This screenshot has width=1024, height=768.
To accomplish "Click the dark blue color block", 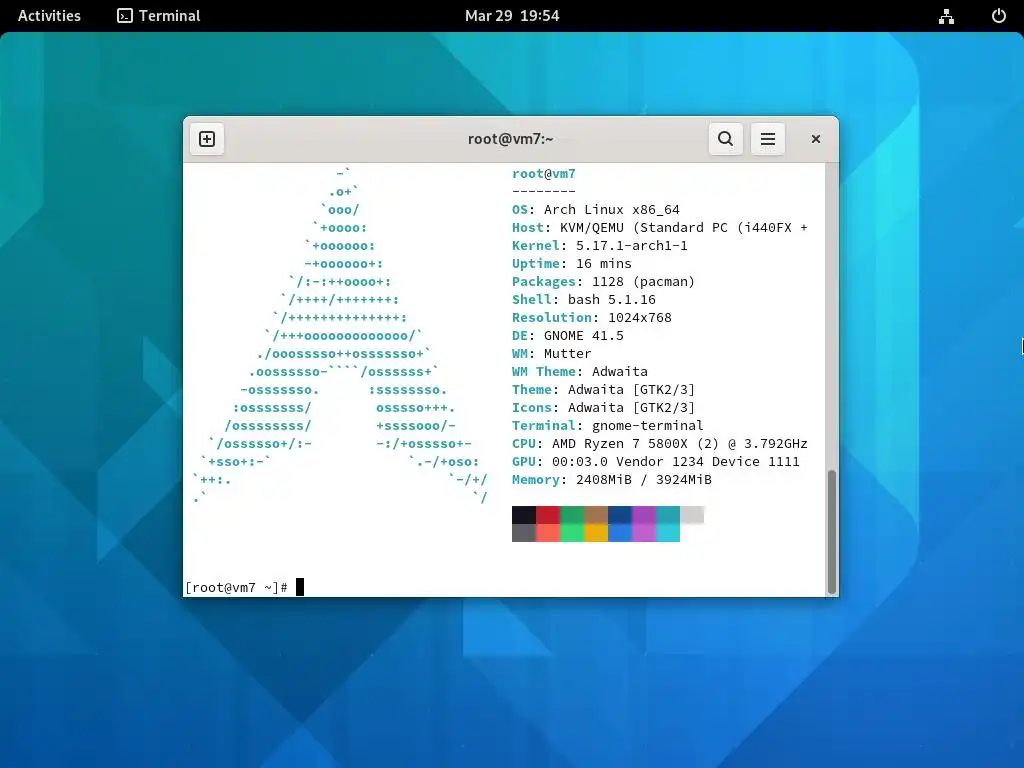I will click(x=620, y=515).
